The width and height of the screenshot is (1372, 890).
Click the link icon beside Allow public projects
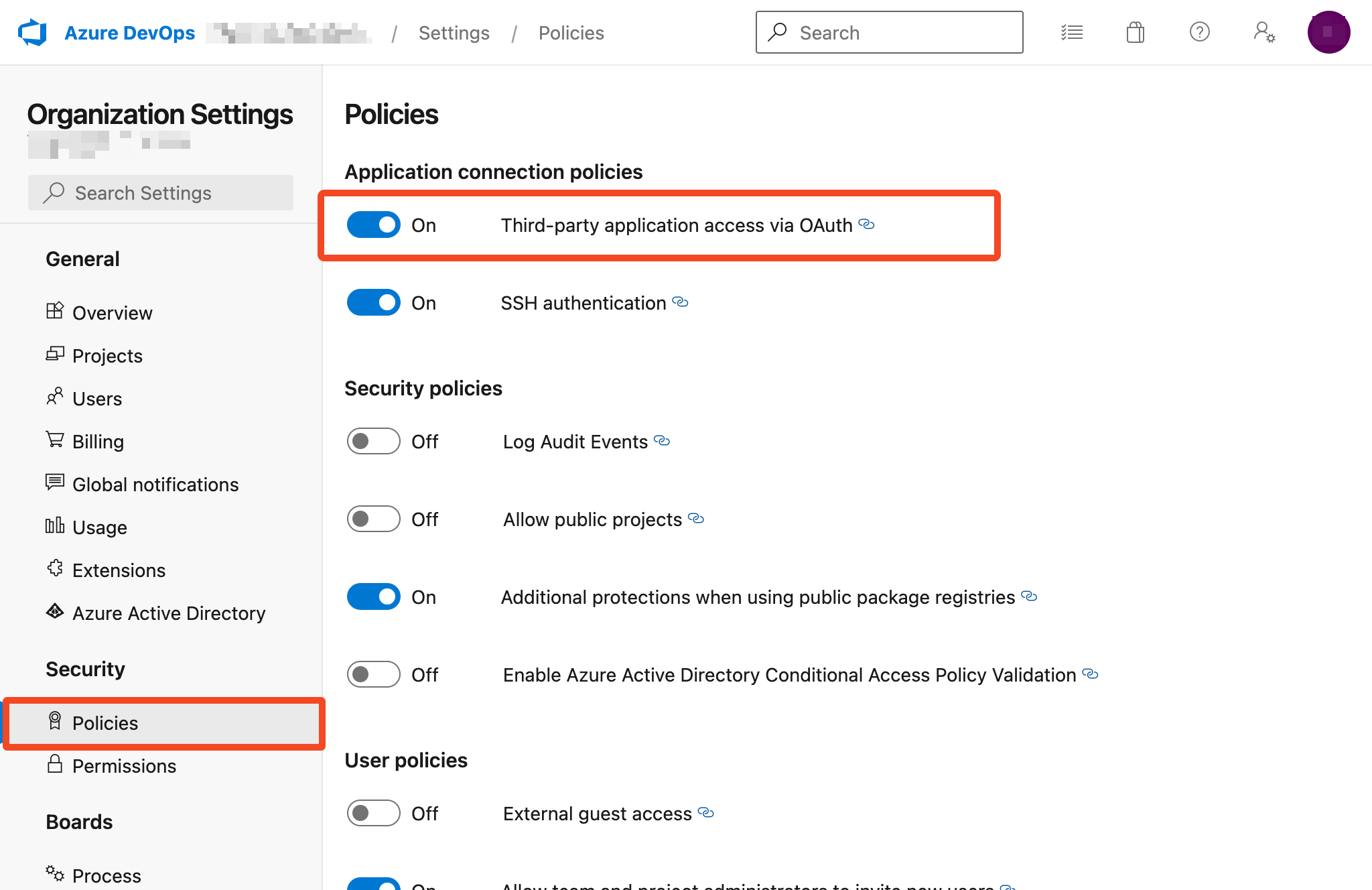[696, 518]
